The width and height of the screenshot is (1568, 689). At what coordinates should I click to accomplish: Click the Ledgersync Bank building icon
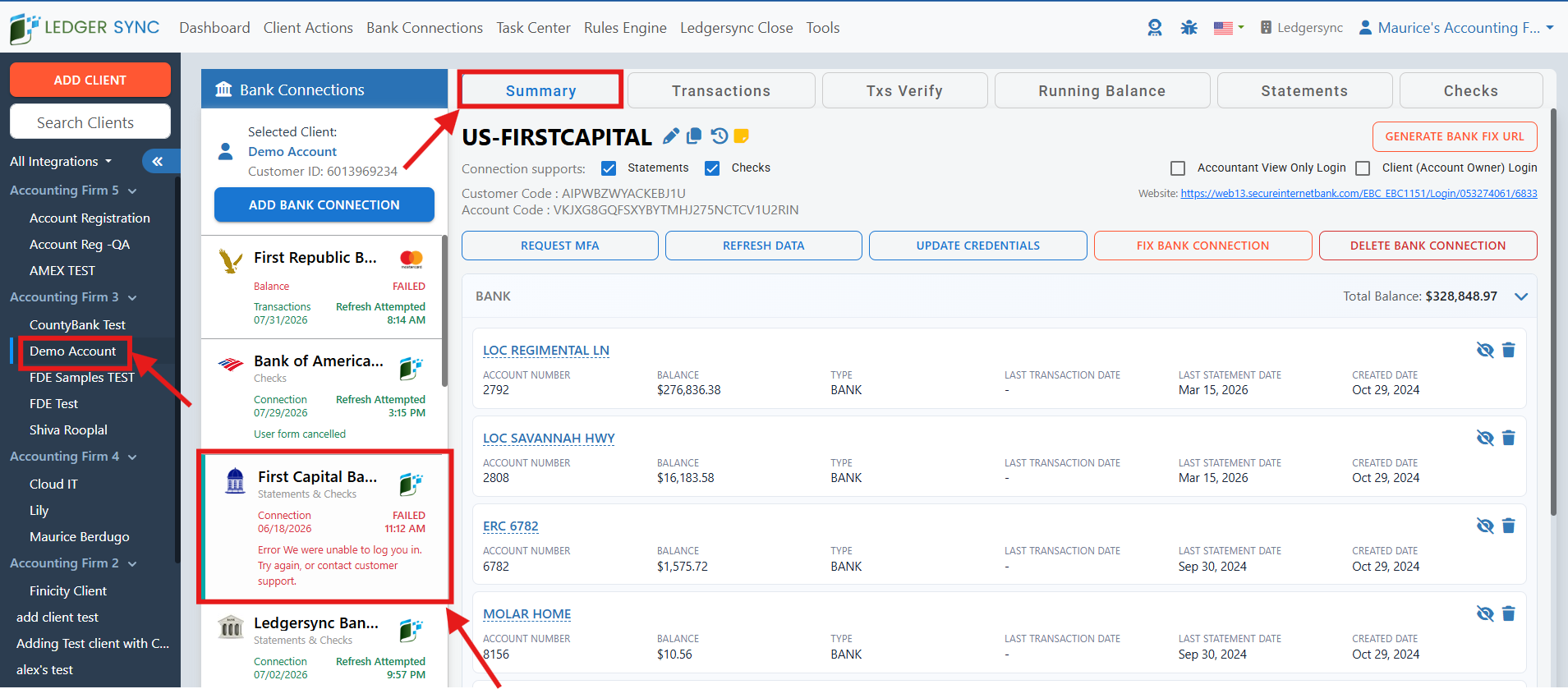pos(230,627)
